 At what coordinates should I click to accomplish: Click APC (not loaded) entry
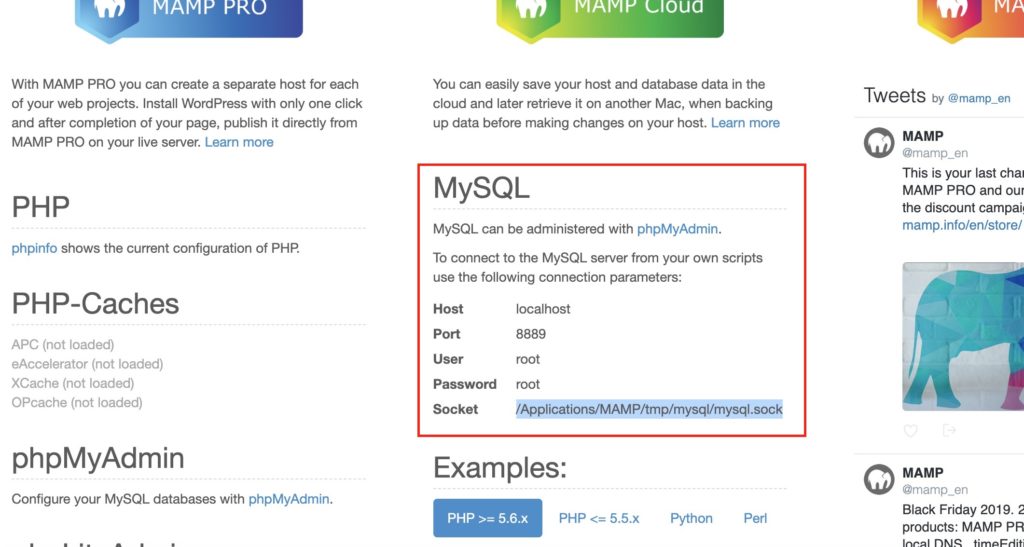pyautogui.click(x=63, y=345)
